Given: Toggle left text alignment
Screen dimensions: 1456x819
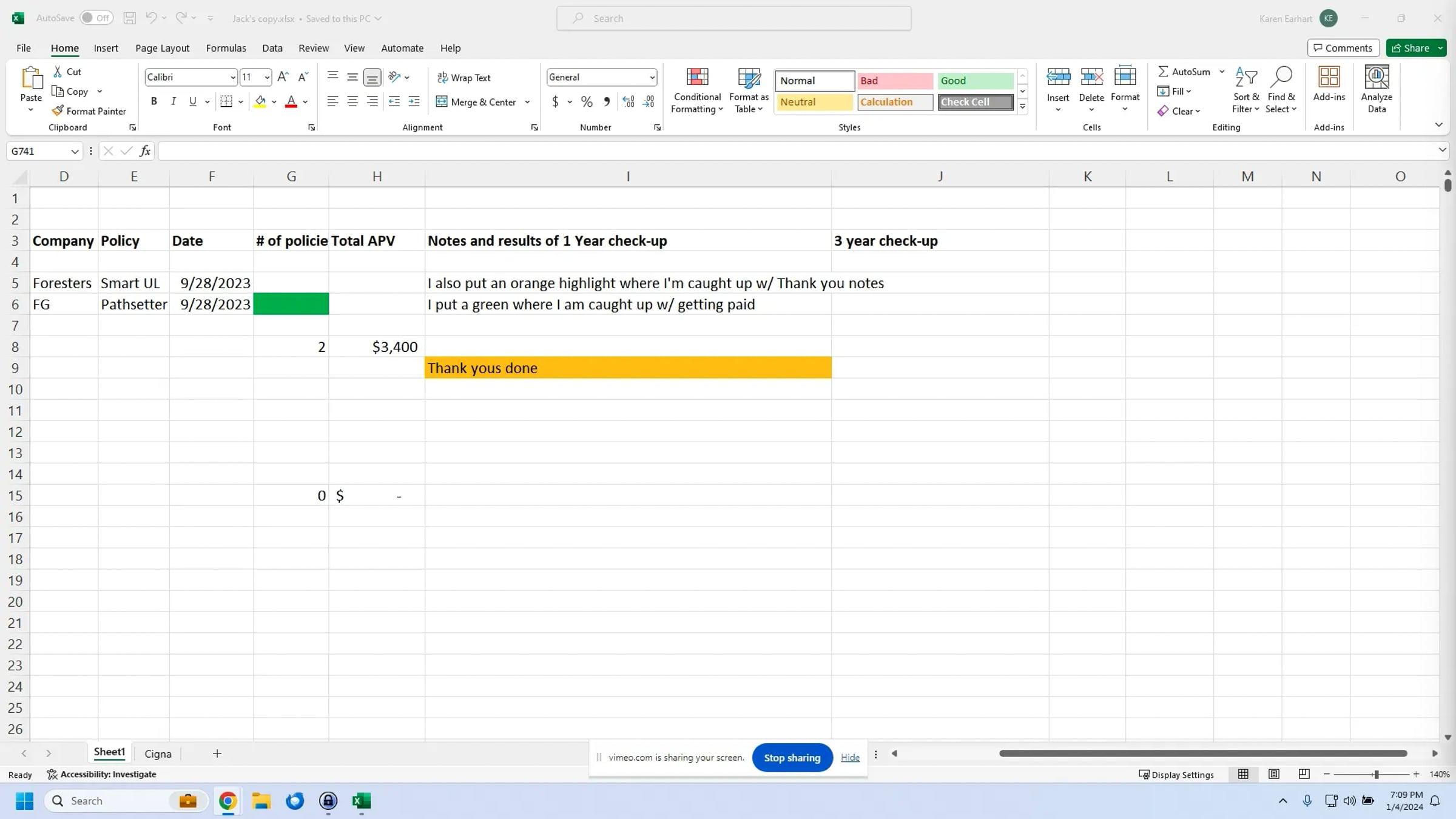Looking at the screenshot, I should click(332, 102).
